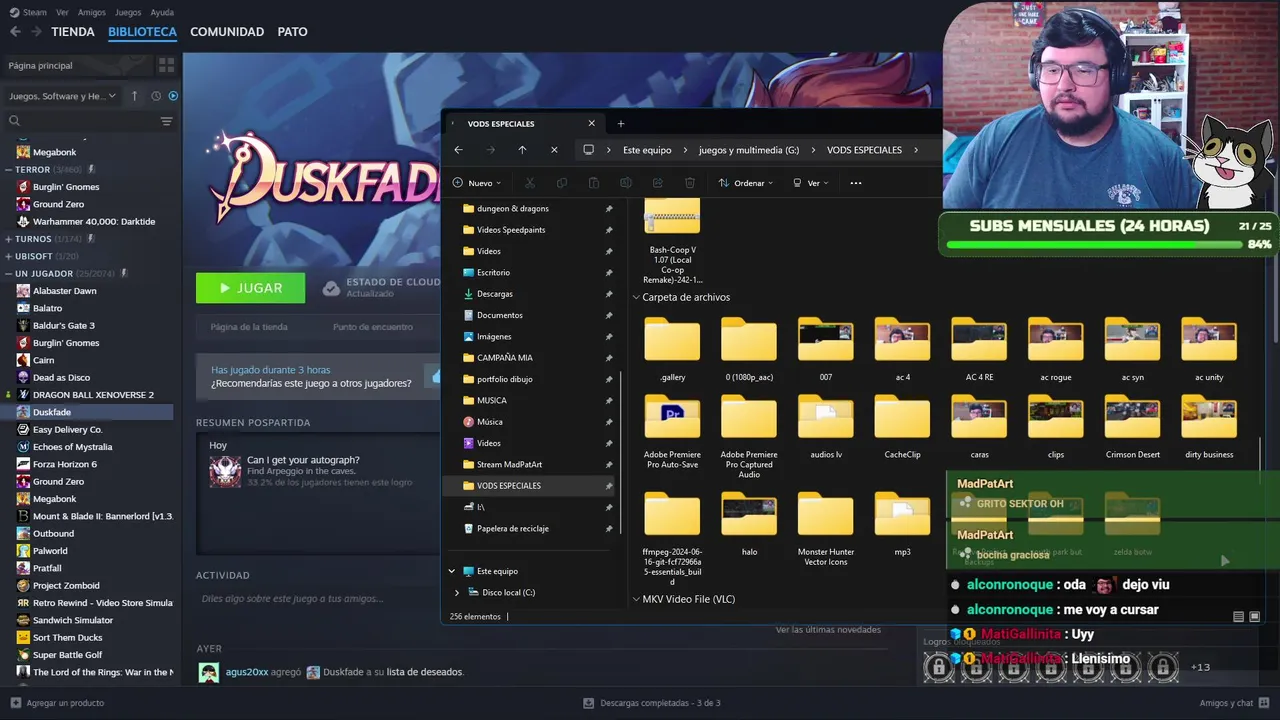This screenshot has height=720, width=1280.
Task: Go forward in Steam navigation
Action: tap(36, 32)
